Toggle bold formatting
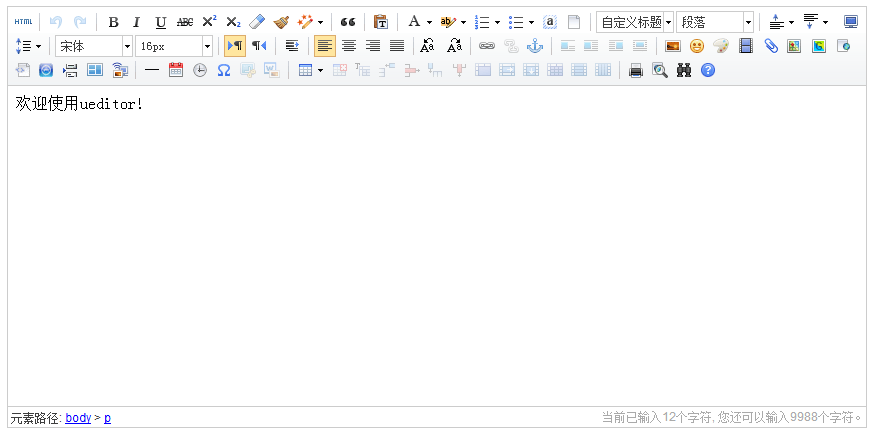 (113, 22)
